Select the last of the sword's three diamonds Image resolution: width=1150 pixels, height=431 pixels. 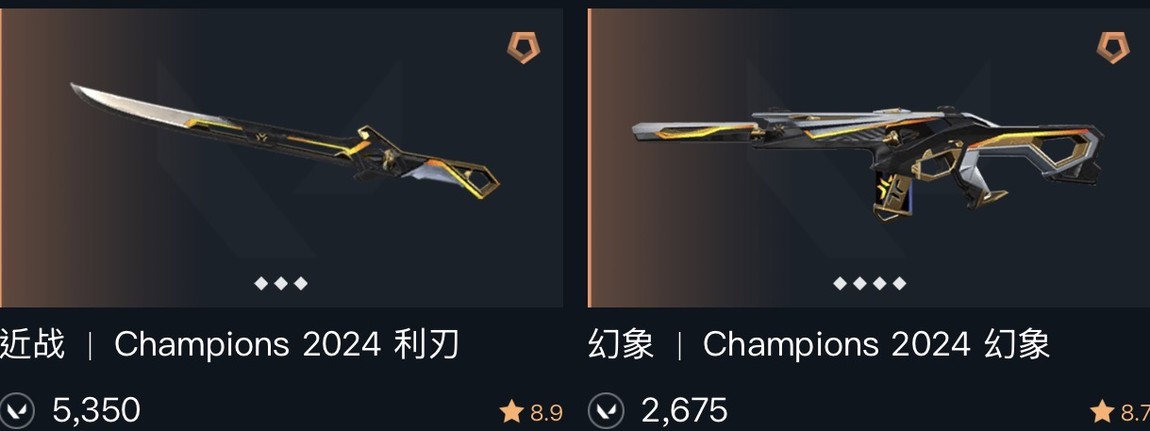(301, 284)
